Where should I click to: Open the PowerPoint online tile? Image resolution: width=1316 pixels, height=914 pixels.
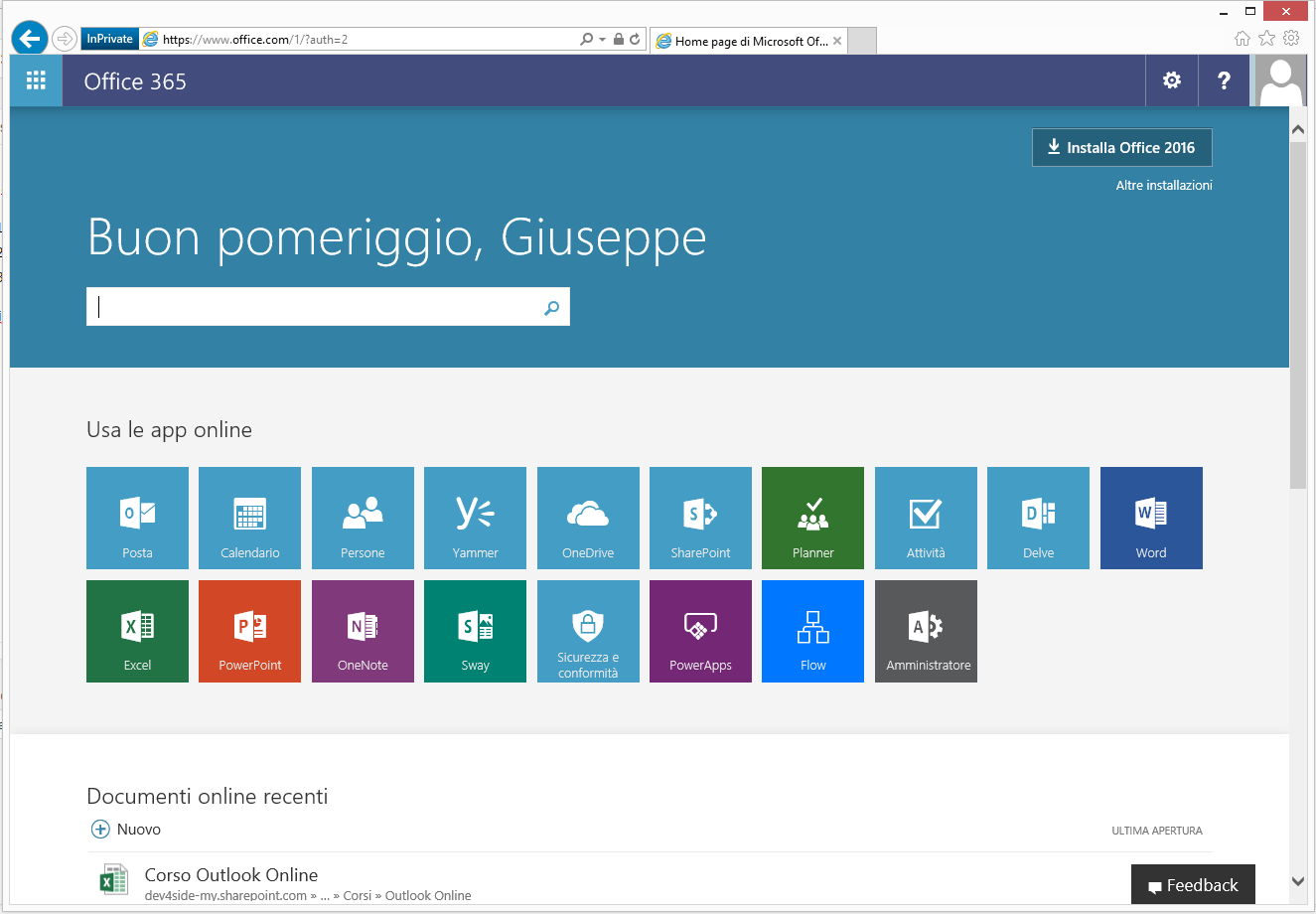point(249,631)
